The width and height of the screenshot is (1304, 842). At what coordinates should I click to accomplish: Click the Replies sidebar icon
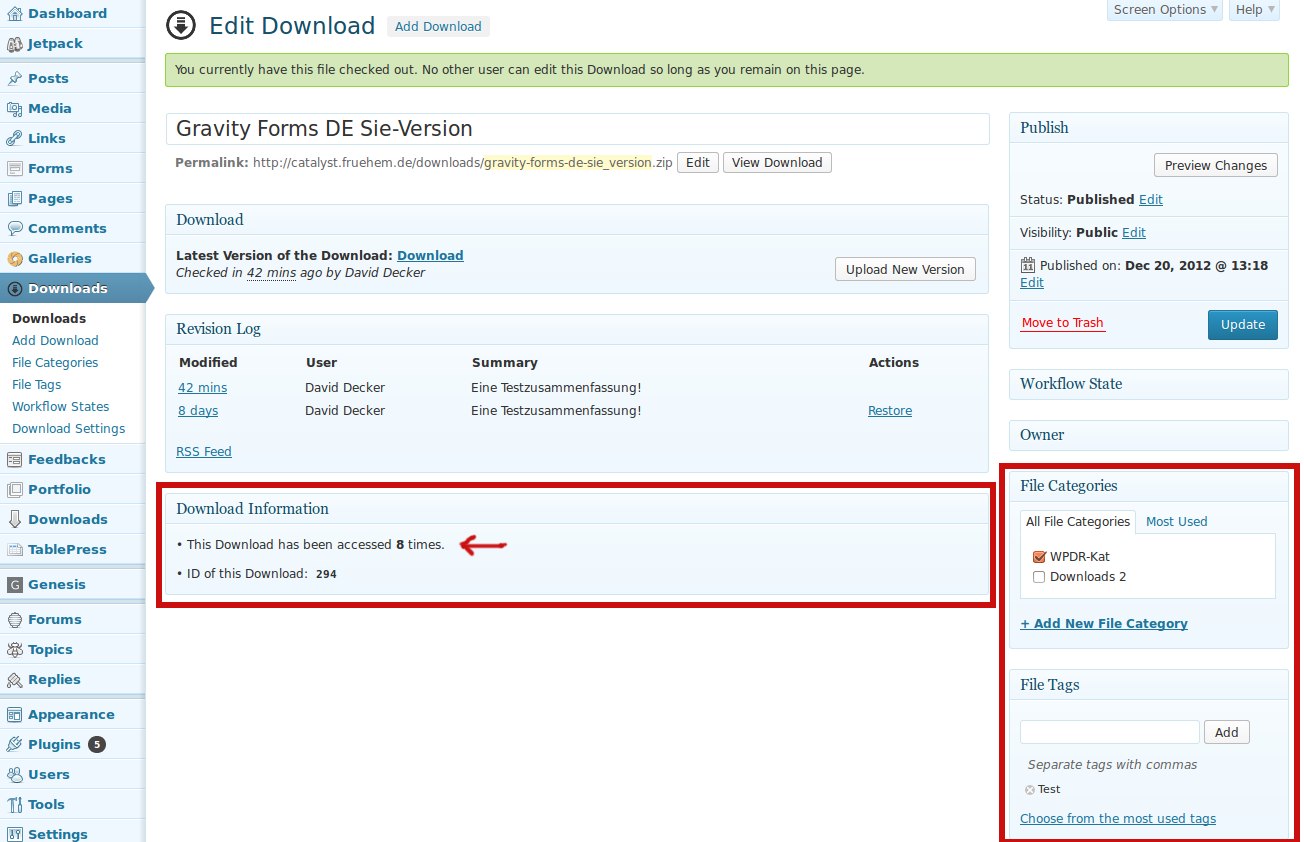pos(15,680)
